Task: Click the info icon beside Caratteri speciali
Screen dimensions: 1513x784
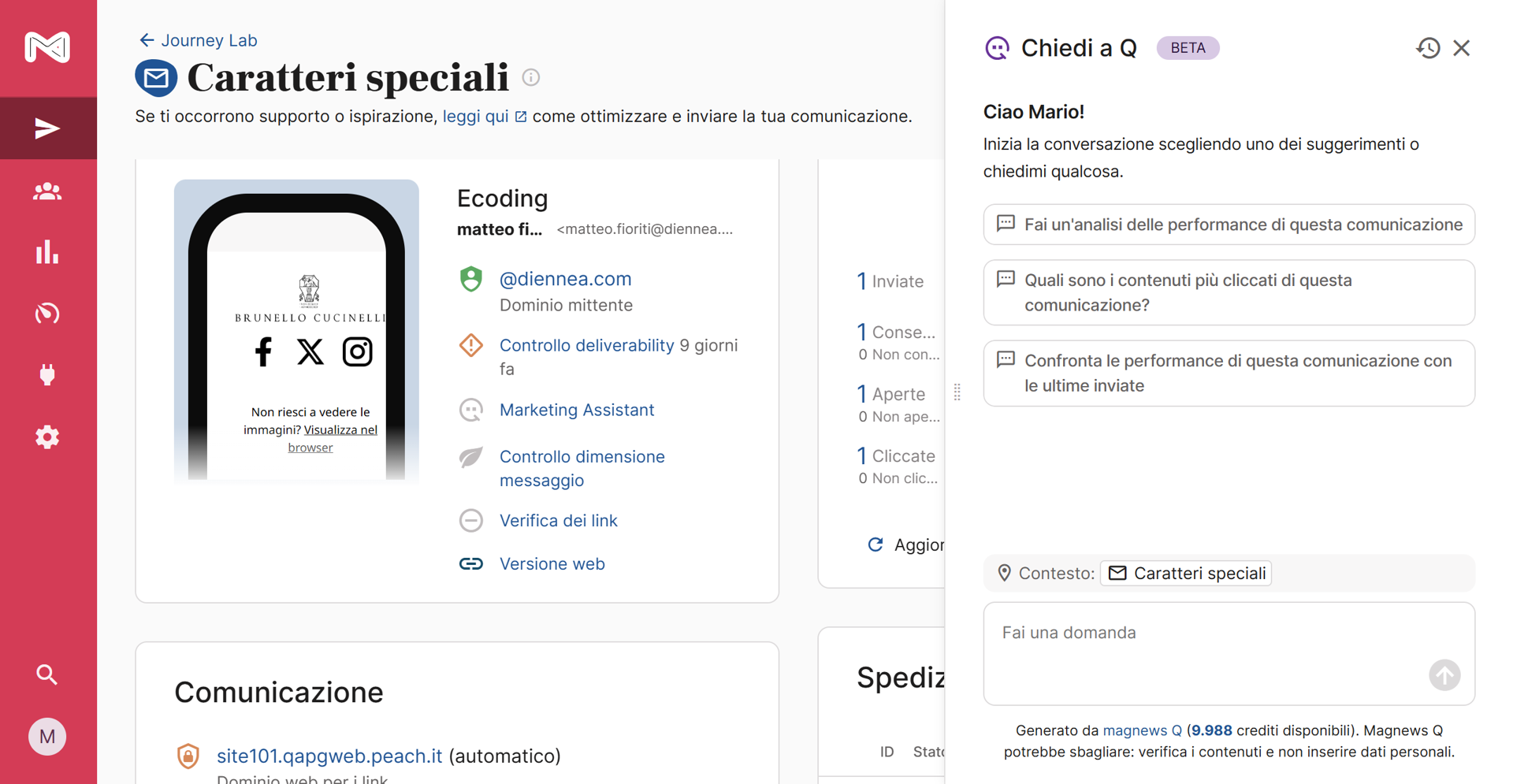Action: pyautogui.click(x=531, y=77)
